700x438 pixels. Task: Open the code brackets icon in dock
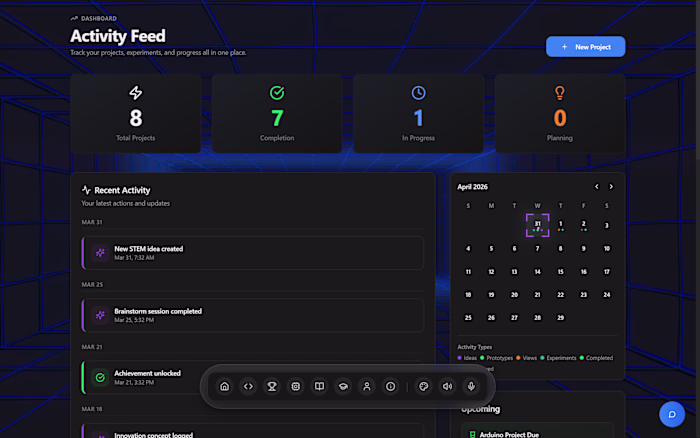(248, 386)
